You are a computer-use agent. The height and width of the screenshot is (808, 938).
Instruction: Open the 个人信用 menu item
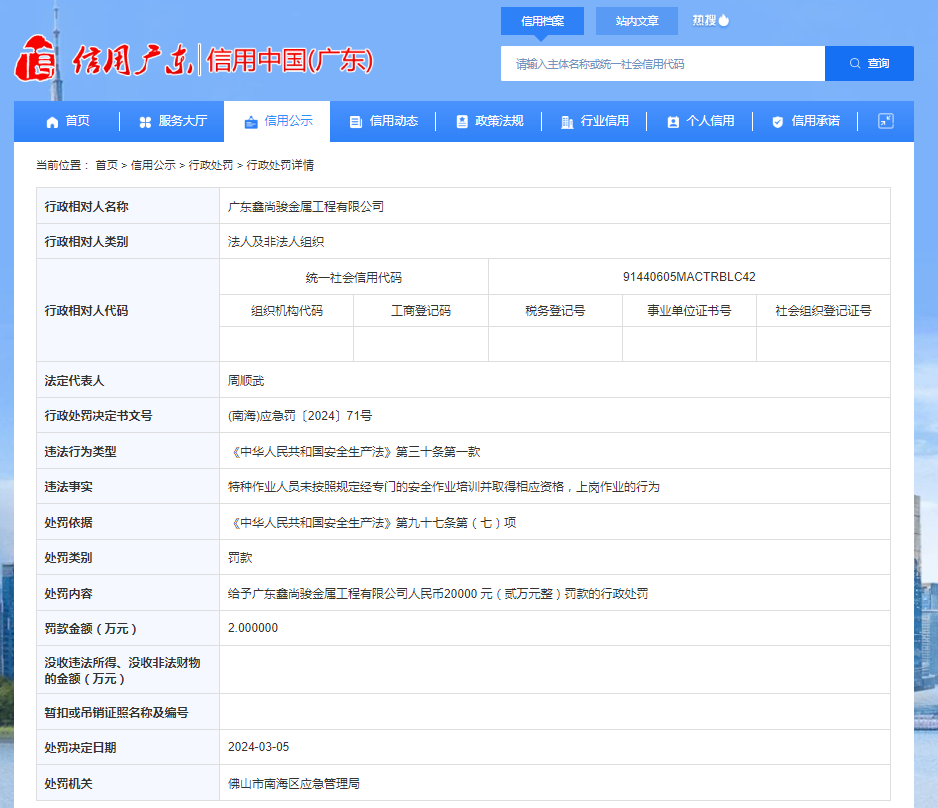pyautogui.click(x=701, y=121)
